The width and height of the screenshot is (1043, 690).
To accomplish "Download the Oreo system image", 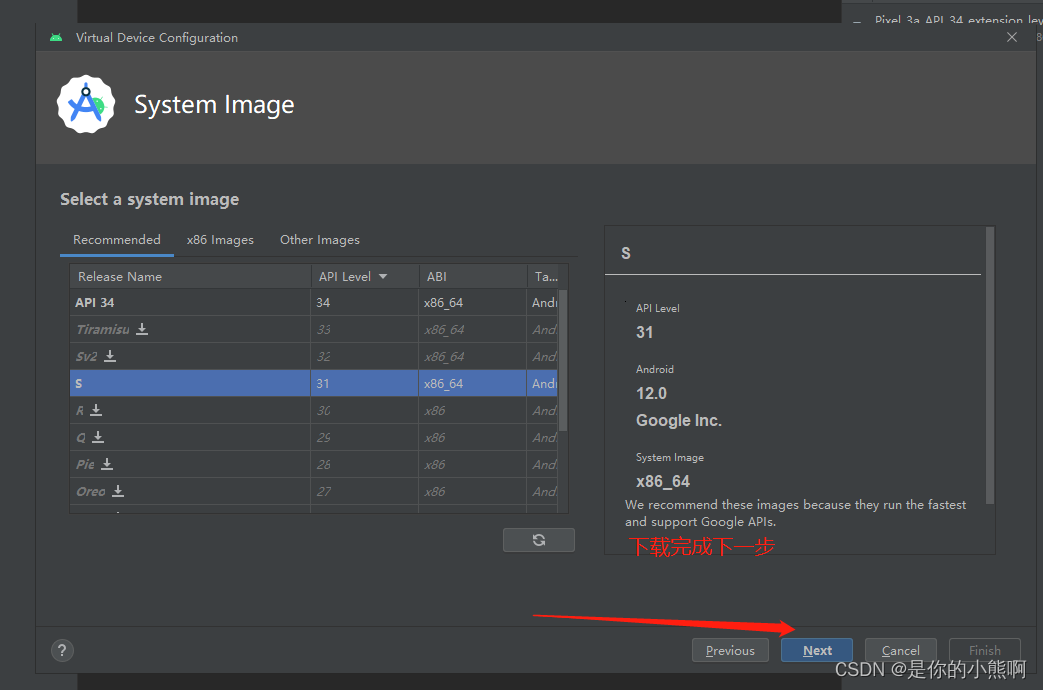I will coord(118,491).
